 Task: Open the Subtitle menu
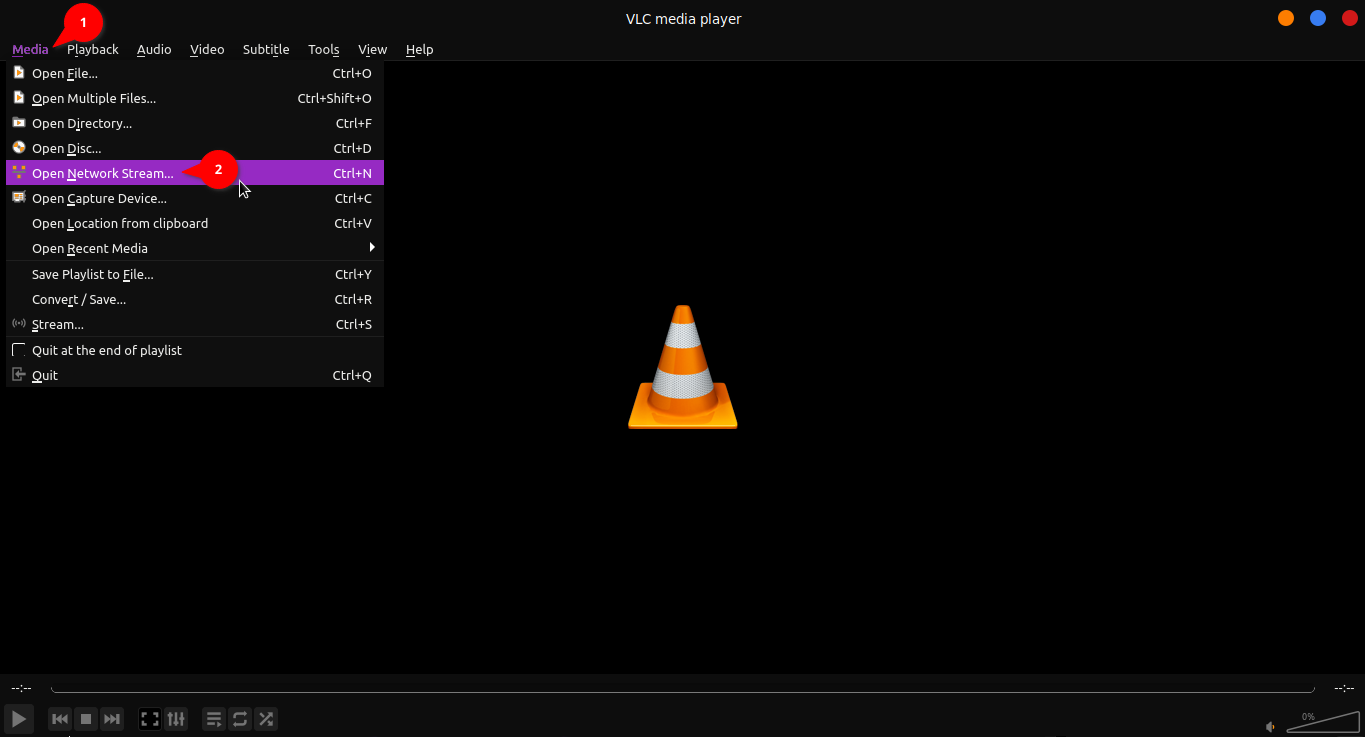tap(266, 49)
